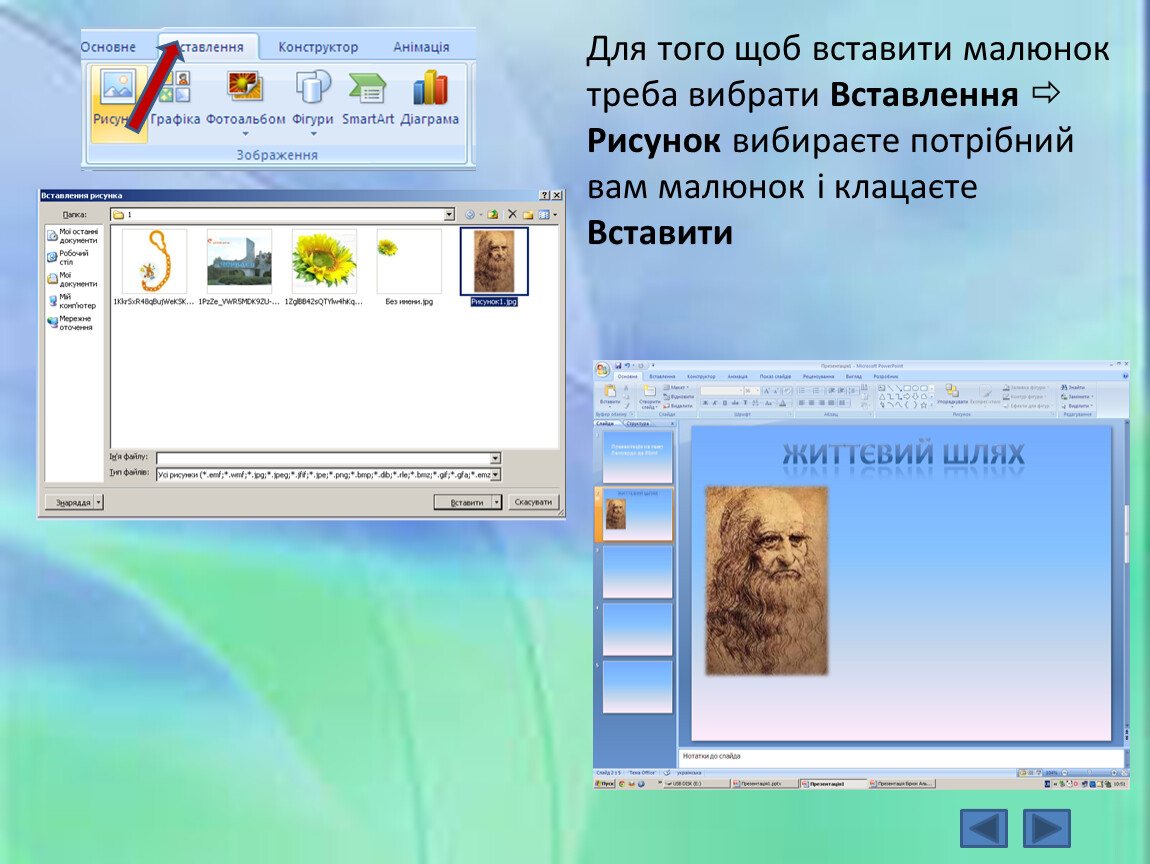This screenshot has height=864, width=1150.
Task: Expand the Фотоальбом dropdown arrow
Action: [246, 133]
